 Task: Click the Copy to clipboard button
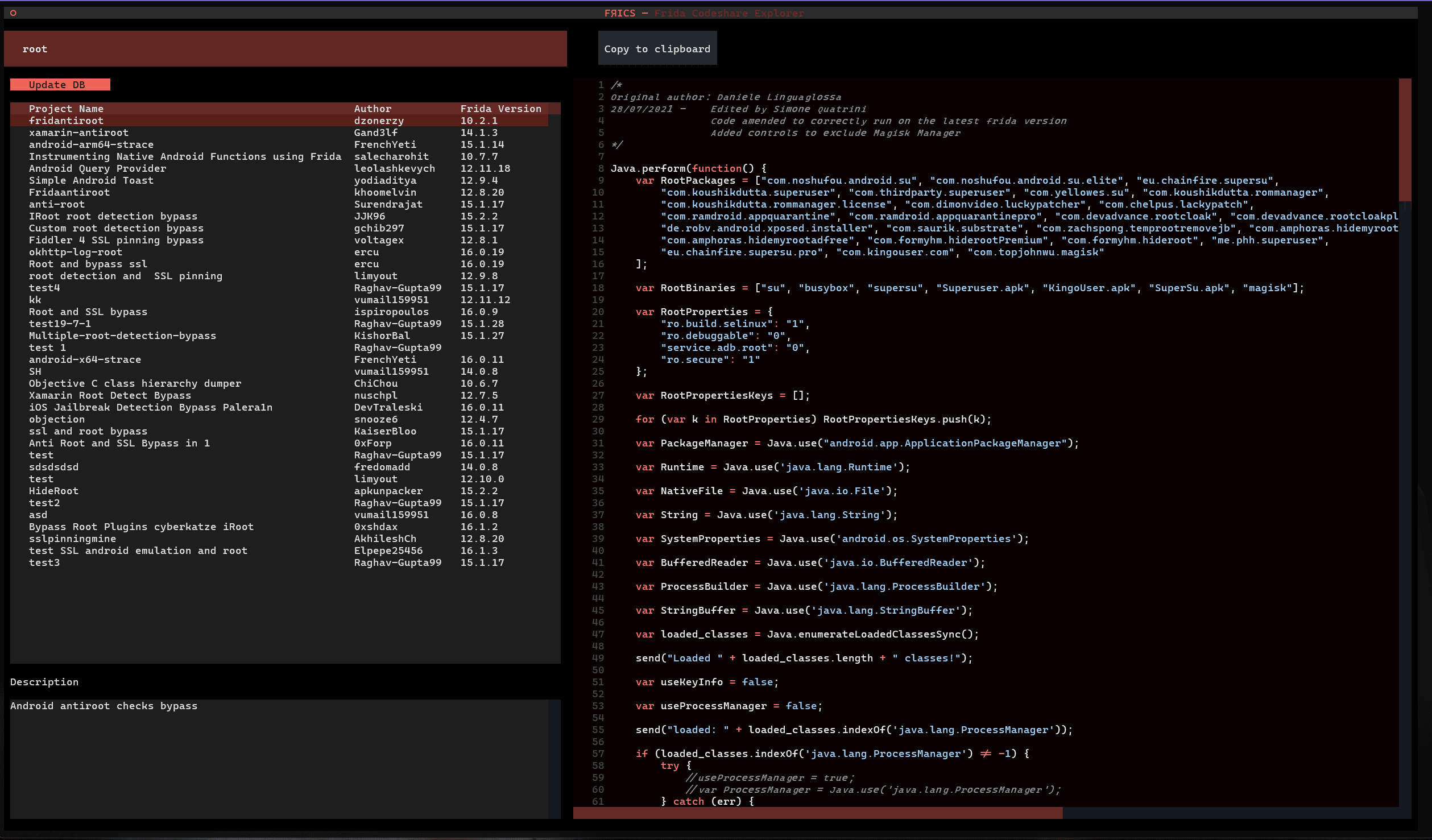(x=657, y=49)
